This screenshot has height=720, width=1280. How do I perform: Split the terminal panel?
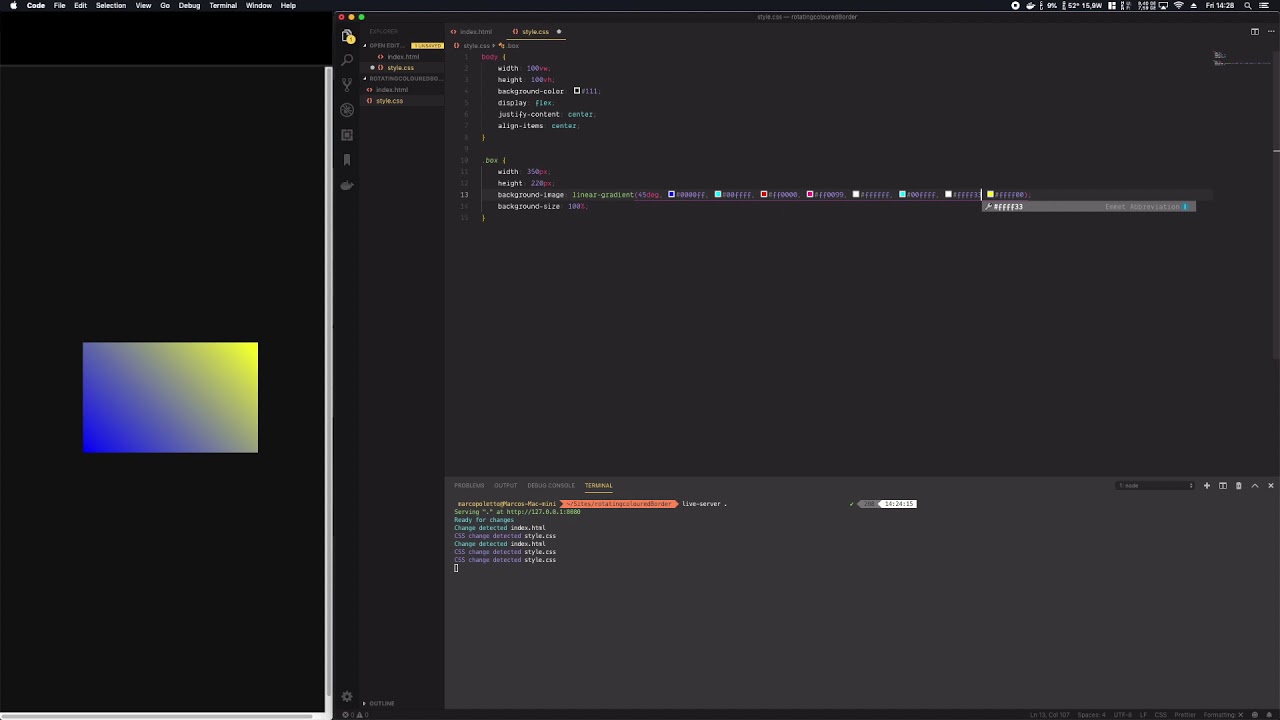pyautogui.click(x=1222, y=486)
